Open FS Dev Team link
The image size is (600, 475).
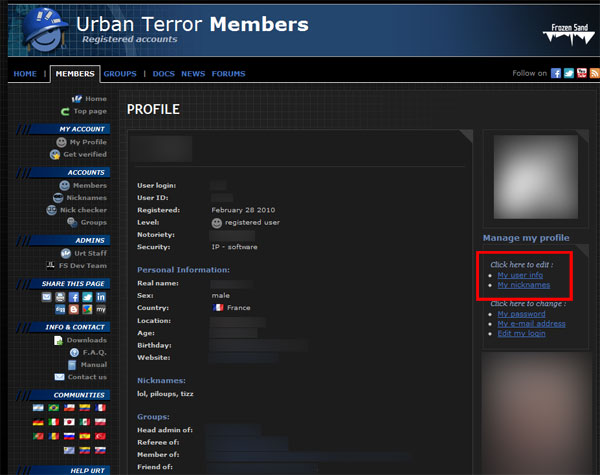pyautogui.click(x=77, y=265)
